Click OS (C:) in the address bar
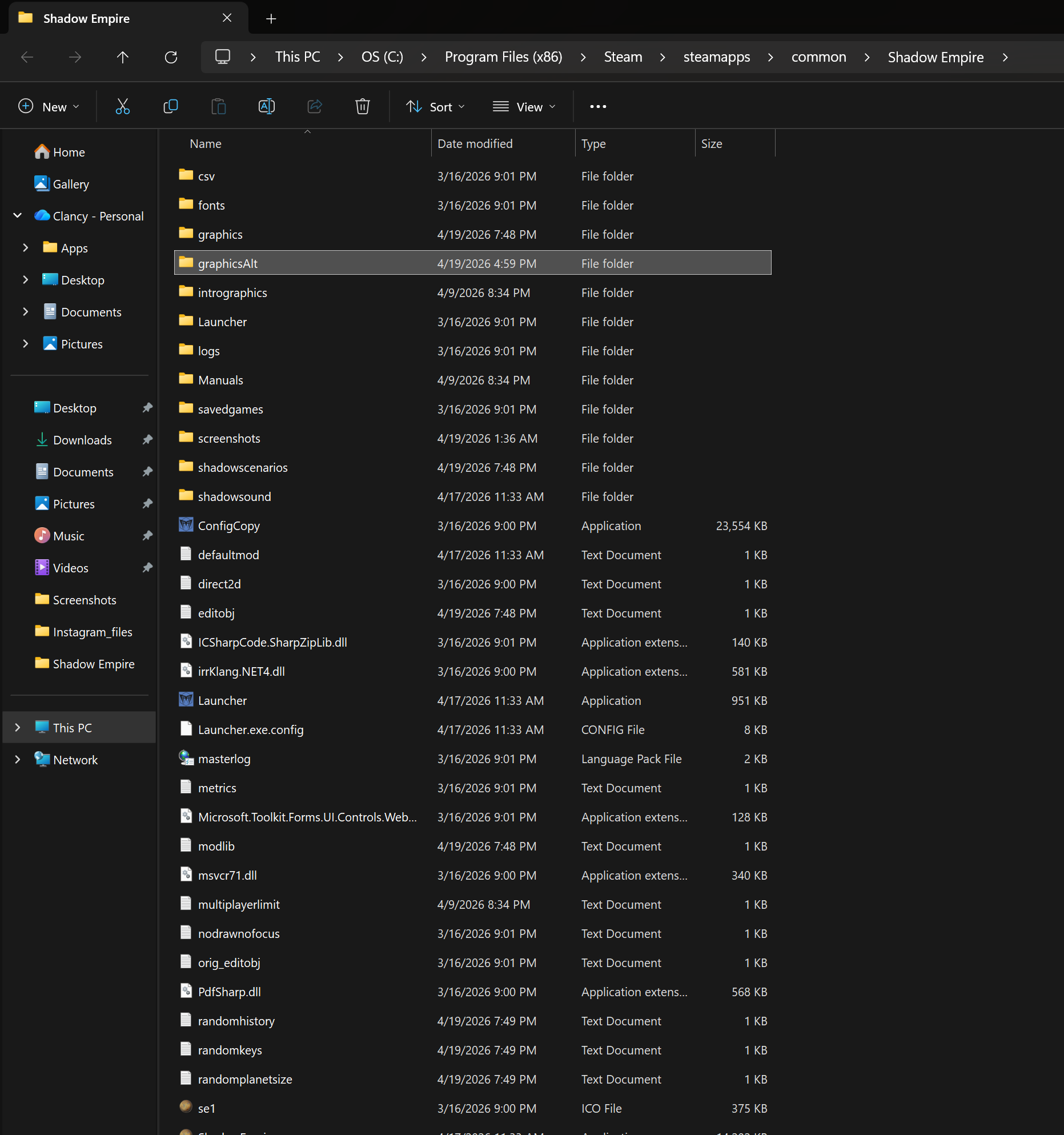This screenshot has height=1135, width=1064. pos(382,57)
